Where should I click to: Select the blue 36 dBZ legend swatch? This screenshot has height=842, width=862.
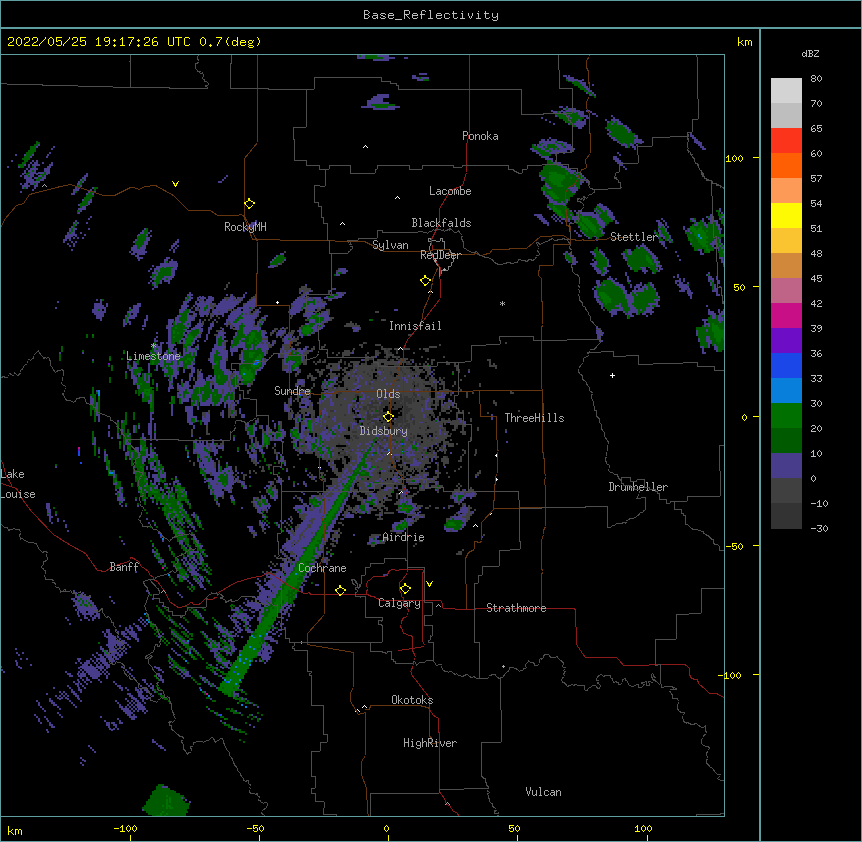(x=786, y=365)
